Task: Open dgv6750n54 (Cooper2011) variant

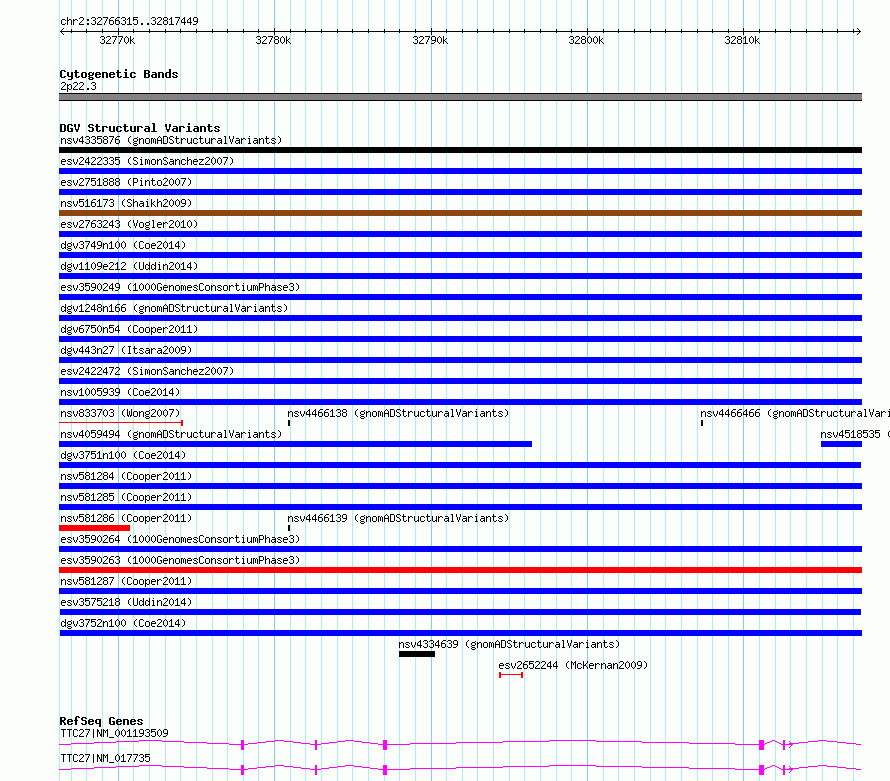Action: click(129, 329)
